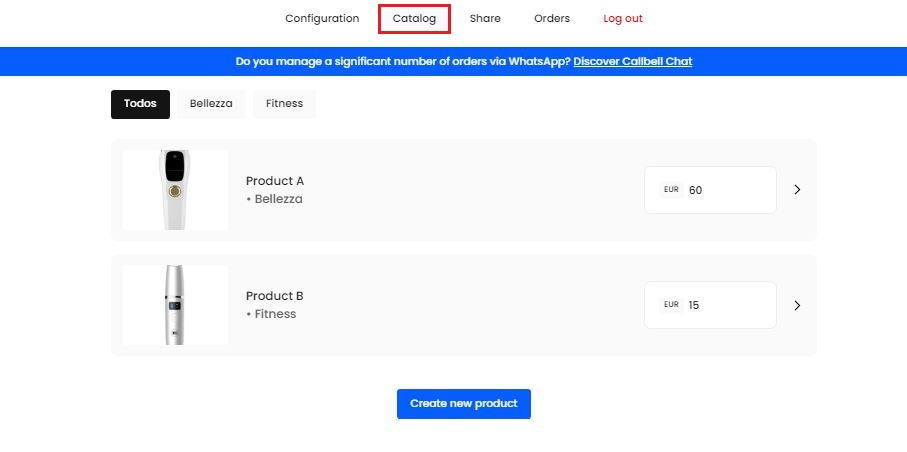Click the EUR badge for Product A
This screenshot has height=452, width=907.
coord(671,190)
